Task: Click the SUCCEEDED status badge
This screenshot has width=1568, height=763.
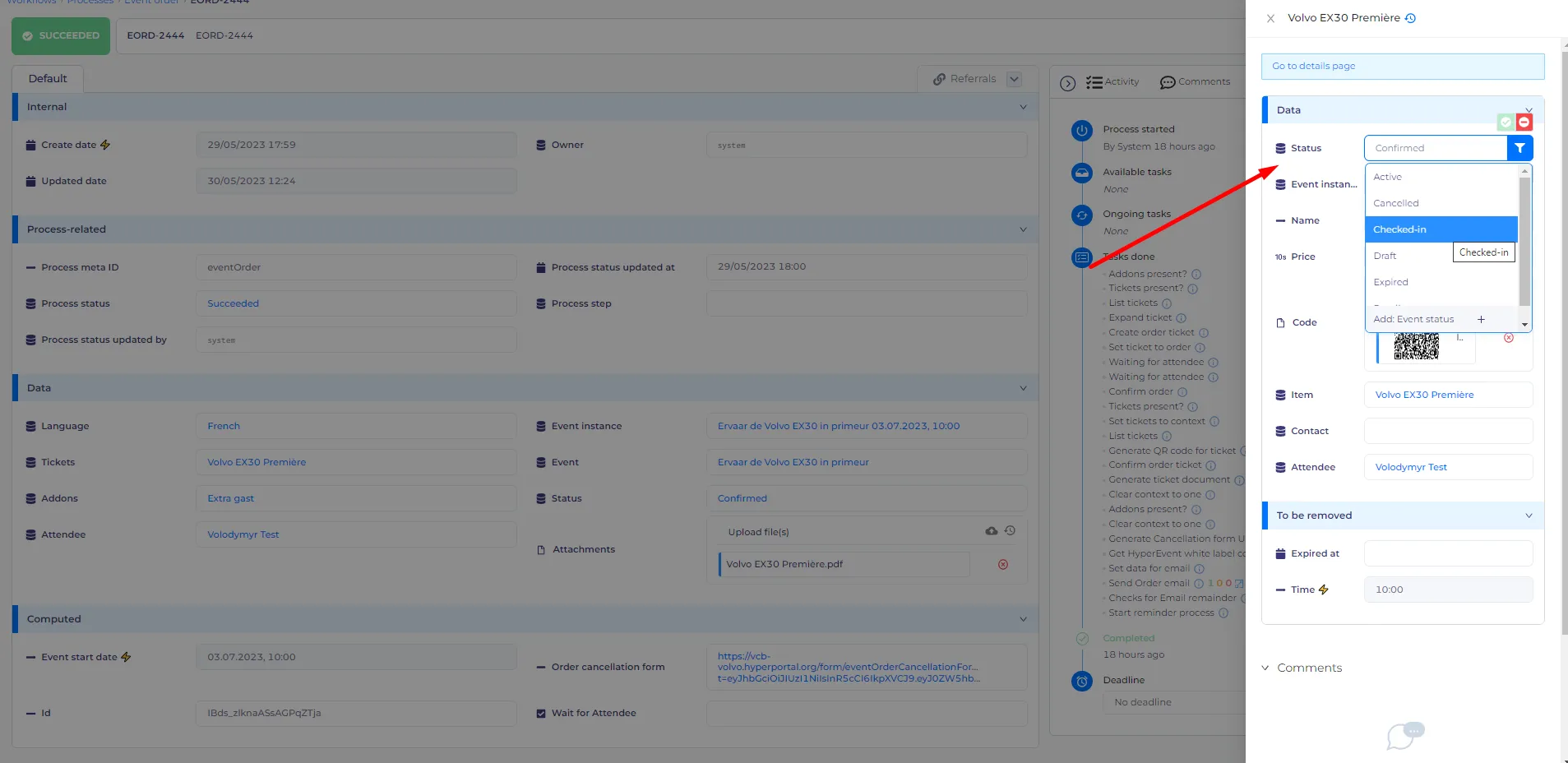Action: tap(61, 36)
